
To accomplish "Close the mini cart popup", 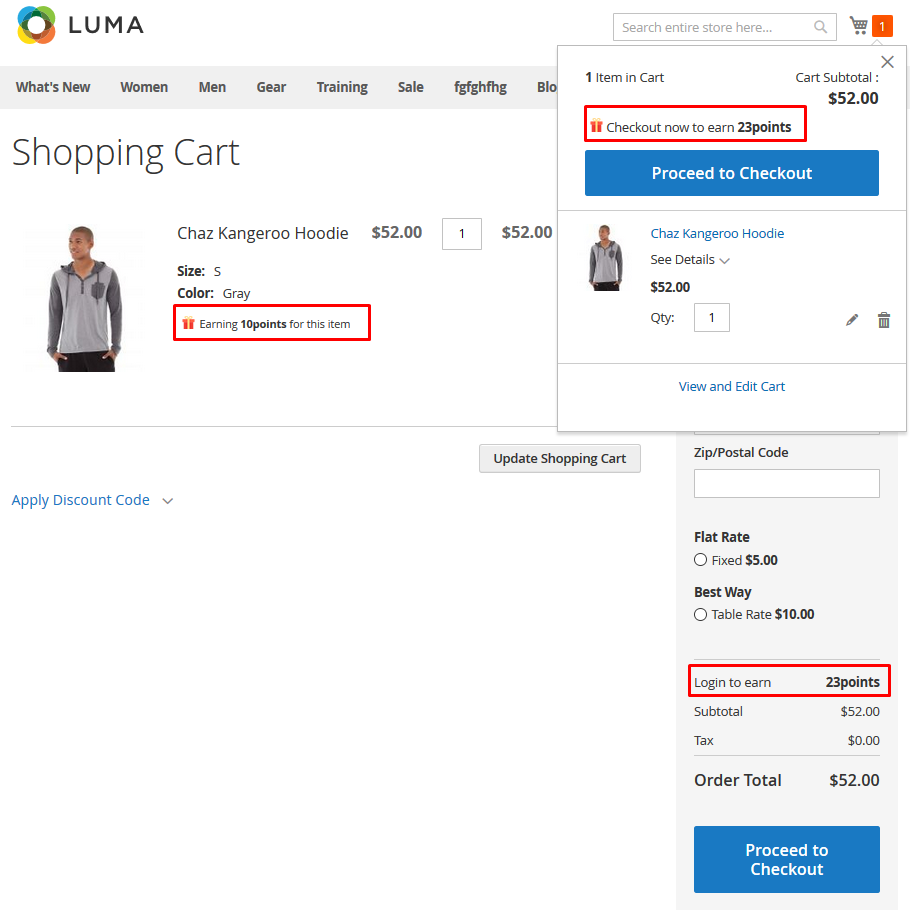I will (887, 62).
